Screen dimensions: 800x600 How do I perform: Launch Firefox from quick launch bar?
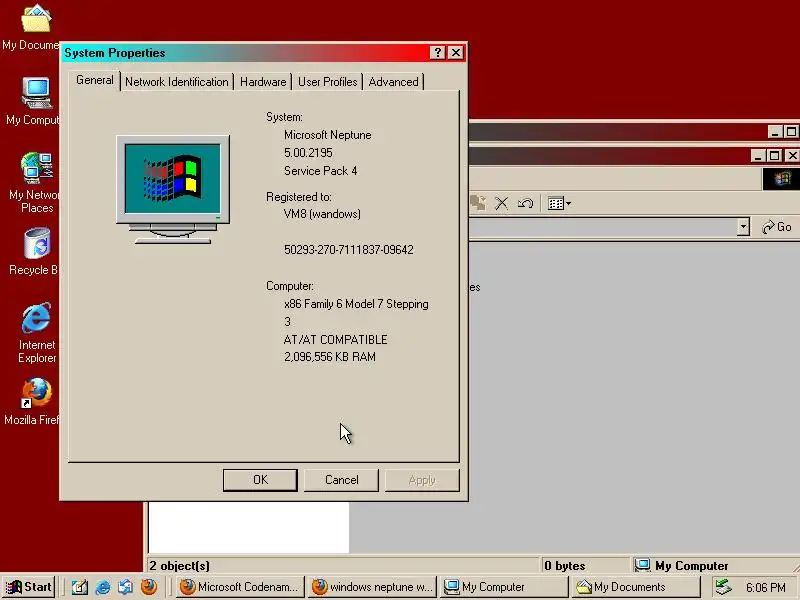click(149, 587)
